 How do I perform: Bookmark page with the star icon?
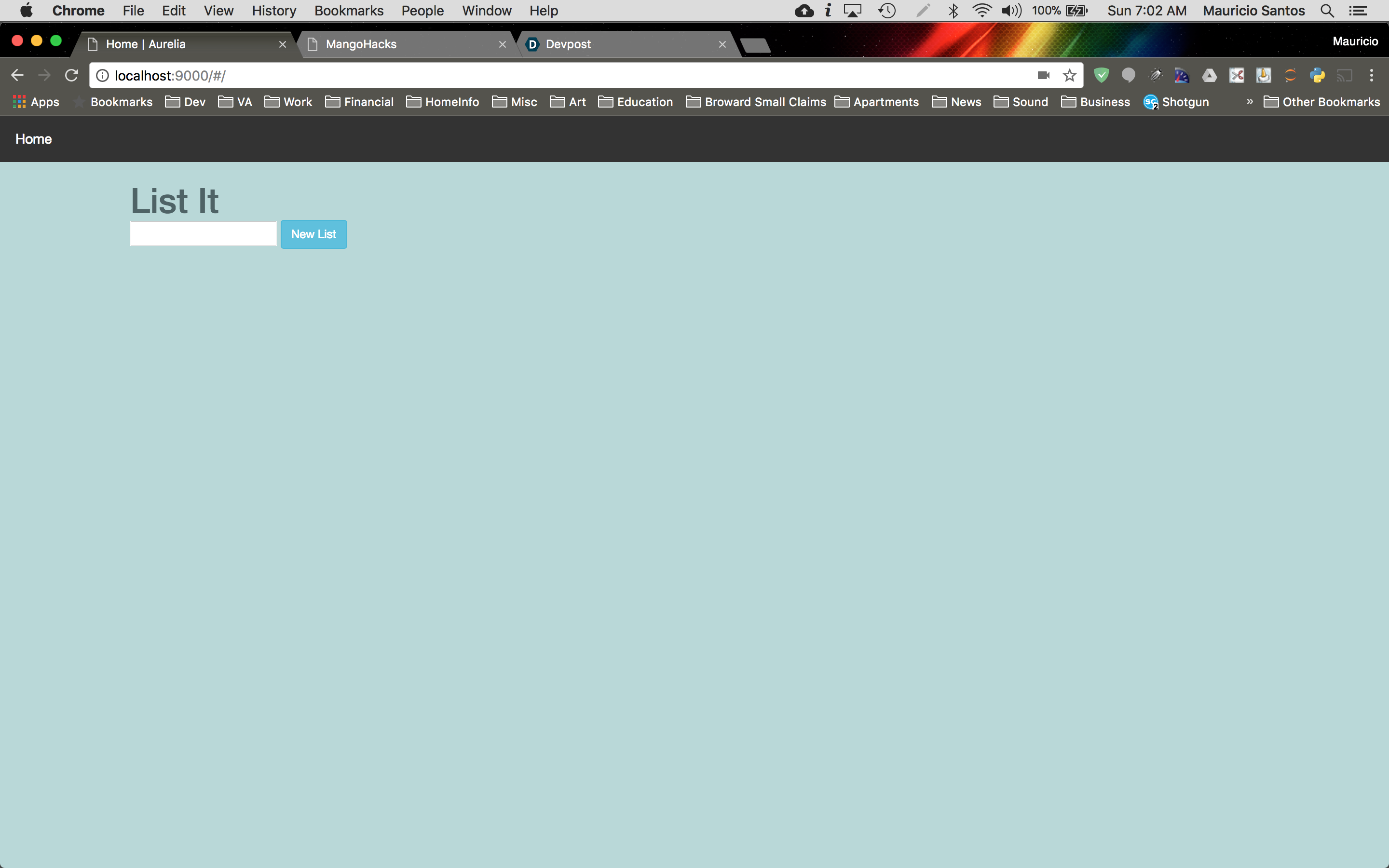click(x=1069, y=75)
